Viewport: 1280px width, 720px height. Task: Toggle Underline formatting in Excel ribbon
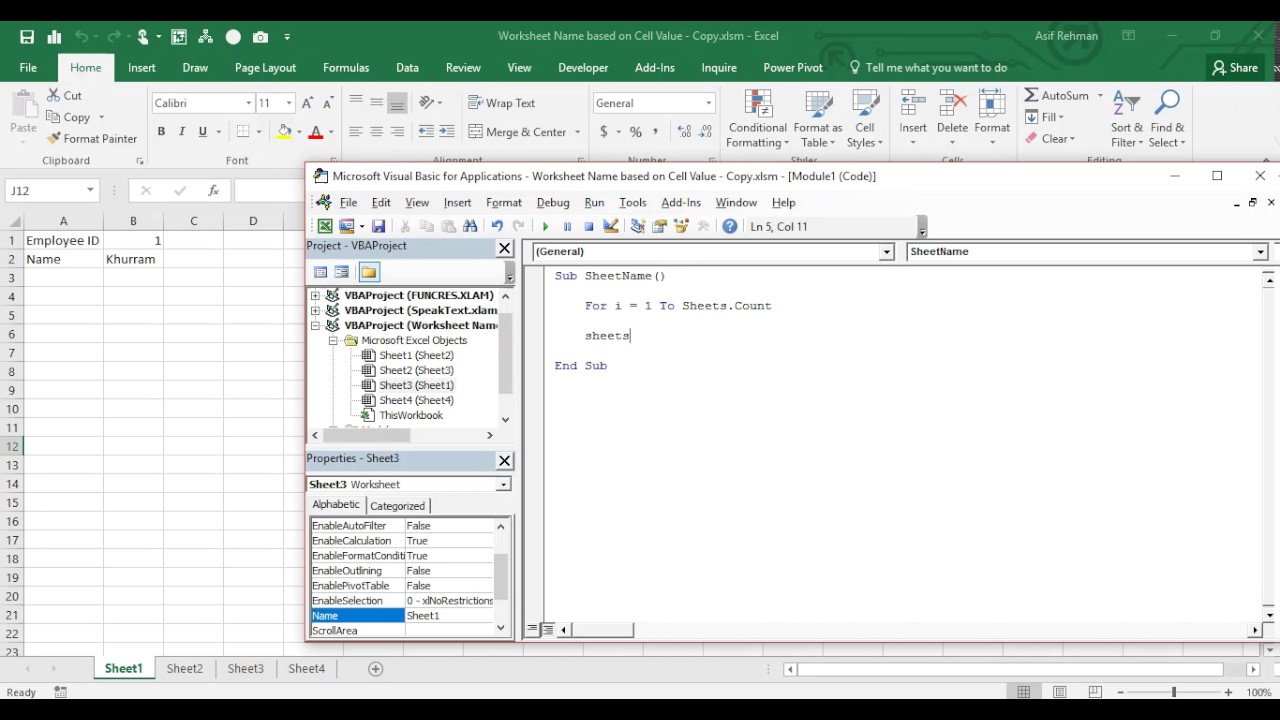(x=203, y=132)
